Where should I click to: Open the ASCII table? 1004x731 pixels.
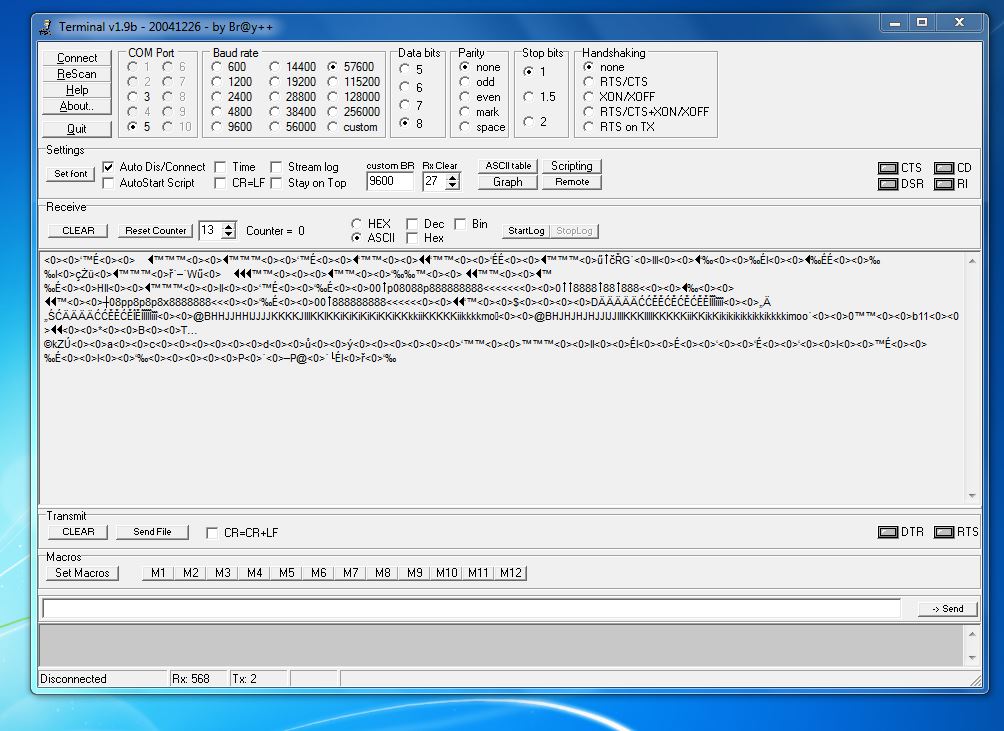[508, 166]
